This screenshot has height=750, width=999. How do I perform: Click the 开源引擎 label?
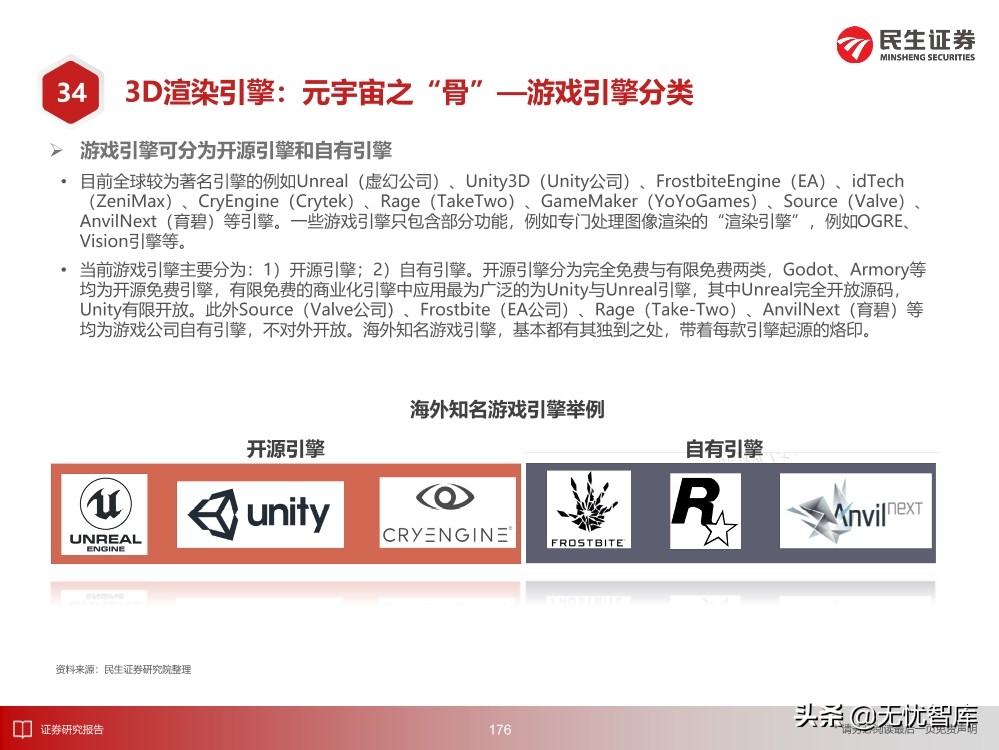coord(286,449)
